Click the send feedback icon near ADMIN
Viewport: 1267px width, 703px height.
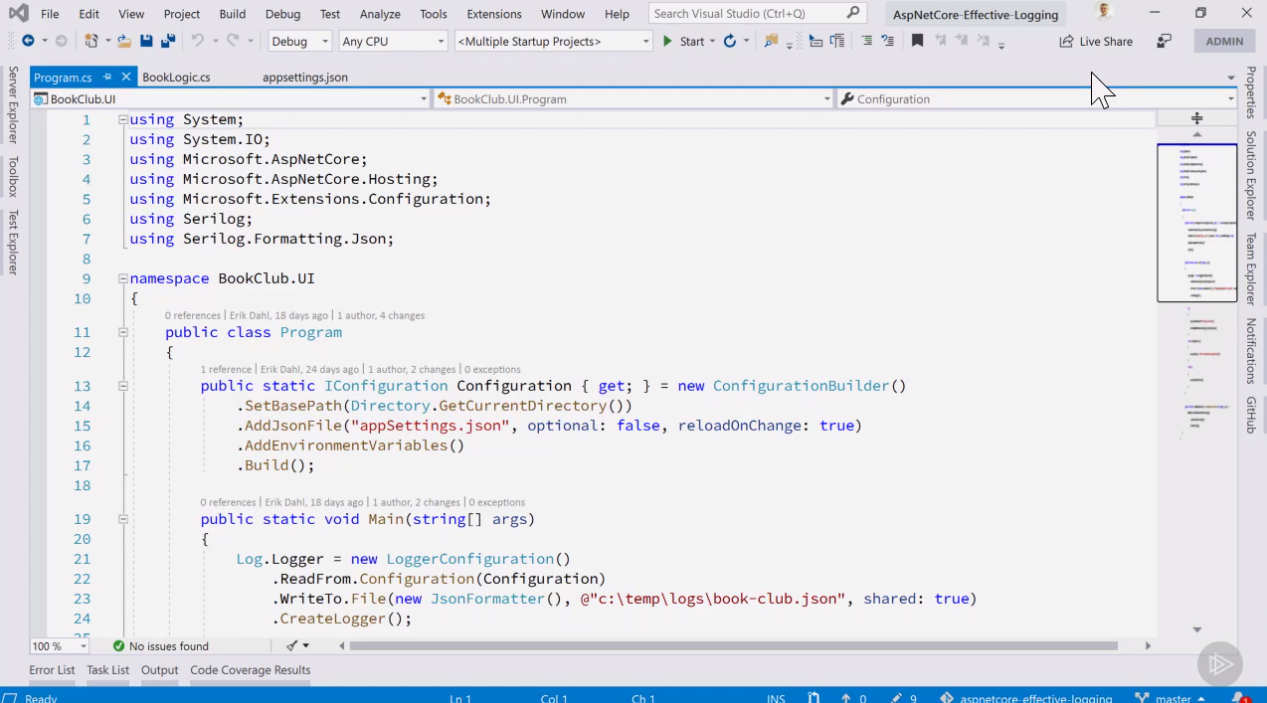1164,41
